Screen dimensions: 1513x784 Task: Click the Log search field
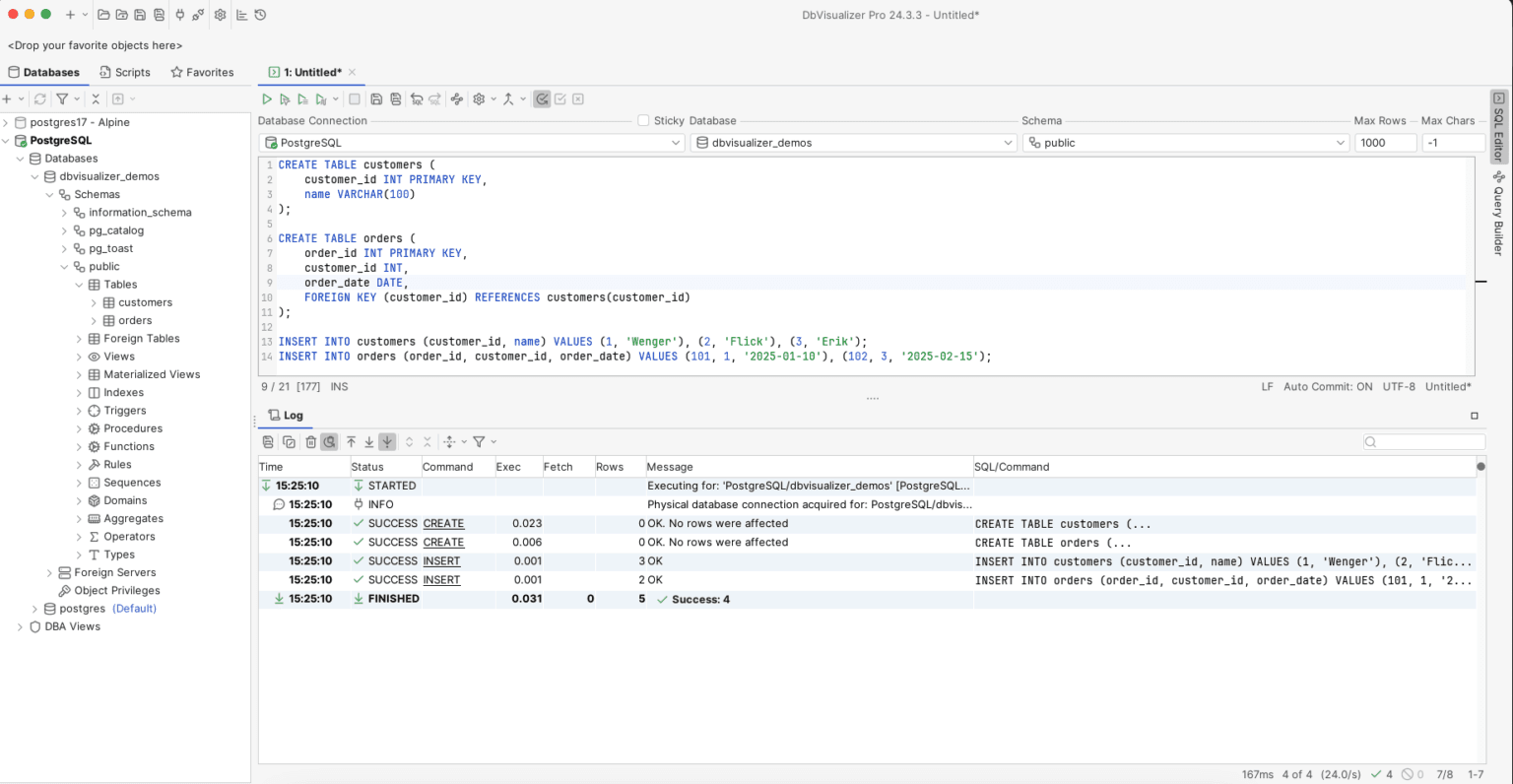point(1423,441)
